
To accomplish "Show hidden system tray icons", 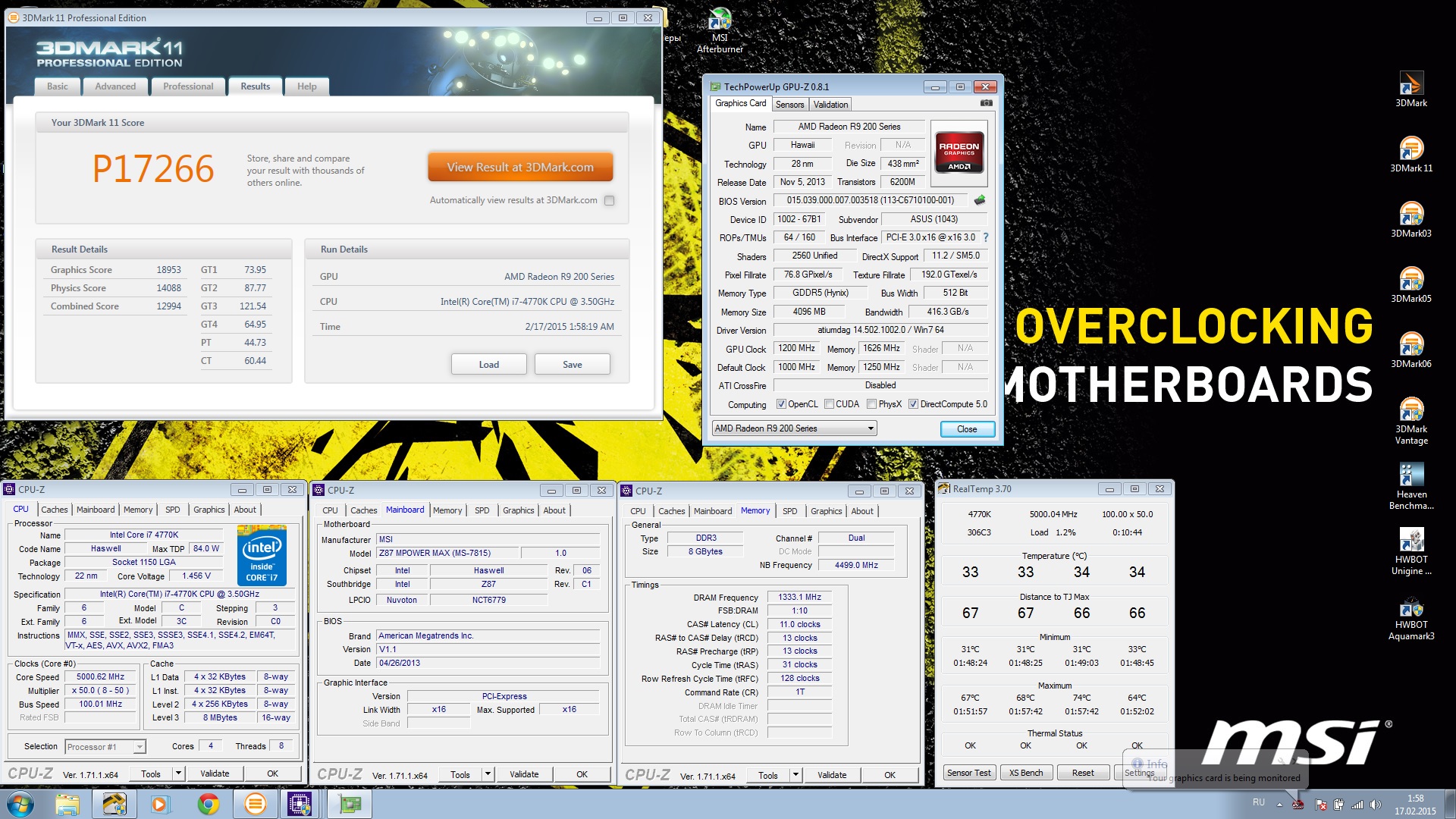I will tap(1279, 805).
